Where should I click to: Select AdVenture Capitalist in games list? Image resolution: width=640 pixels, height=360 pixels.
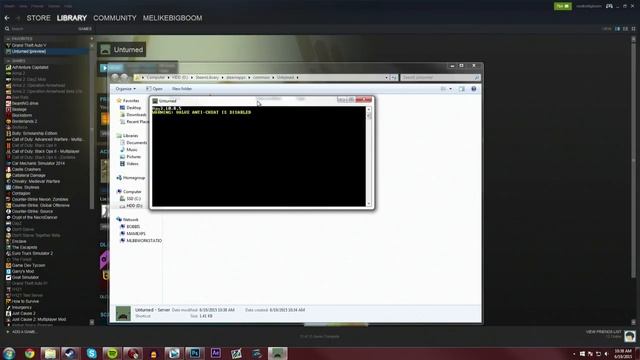tap(30, 67)
